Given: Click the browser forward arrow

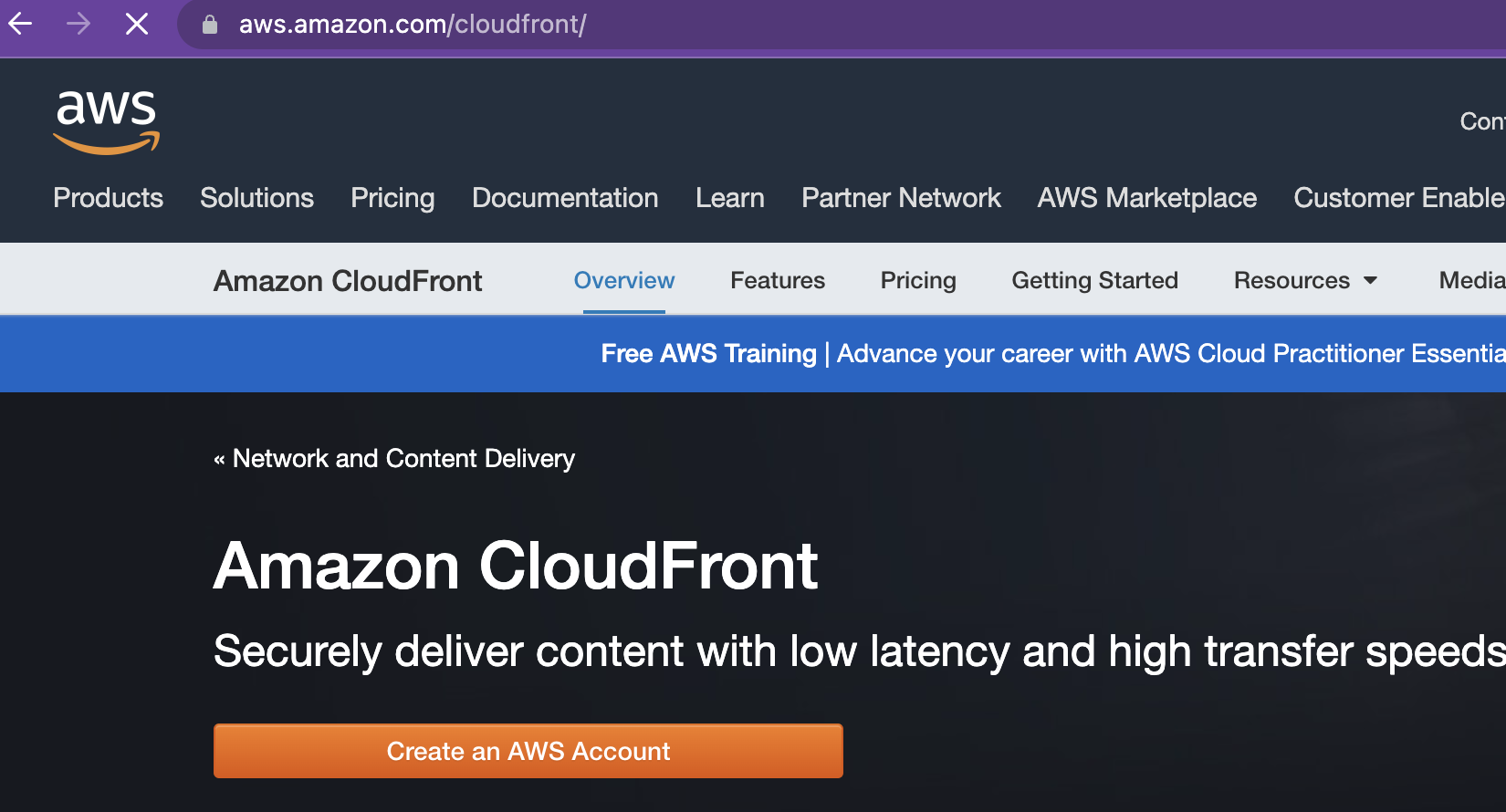Looking at the screenshot, I should pos(78,24).
